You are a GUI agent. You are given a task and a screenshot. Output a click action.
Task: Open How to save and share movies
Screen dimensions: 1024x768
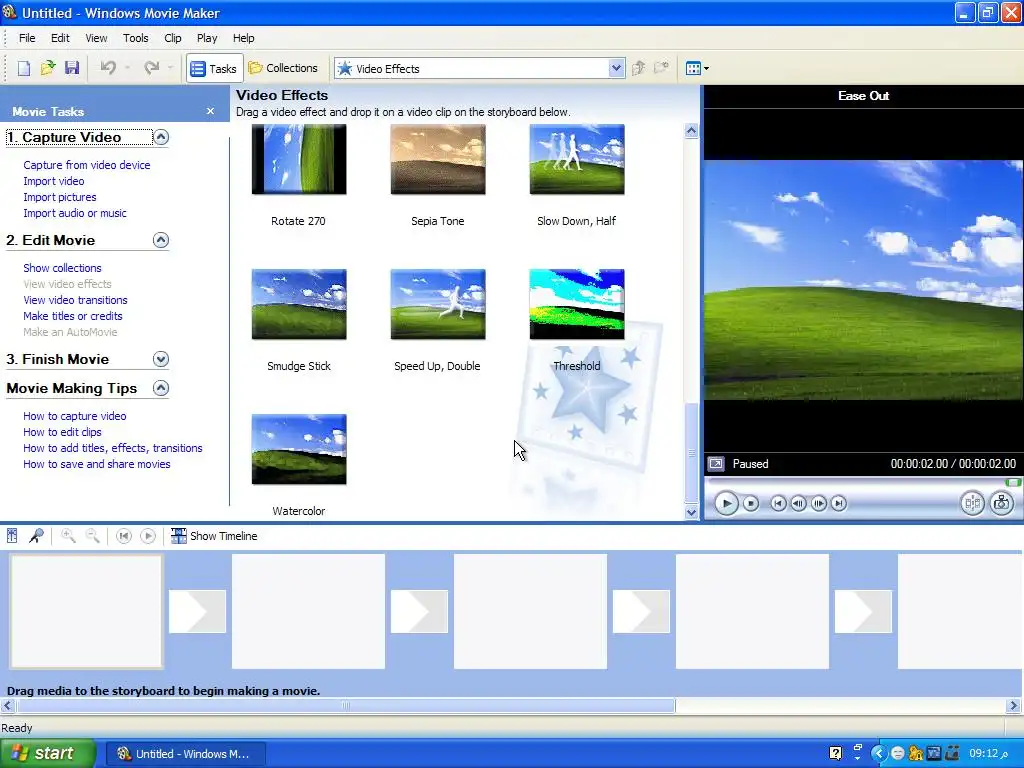point(97,464)
